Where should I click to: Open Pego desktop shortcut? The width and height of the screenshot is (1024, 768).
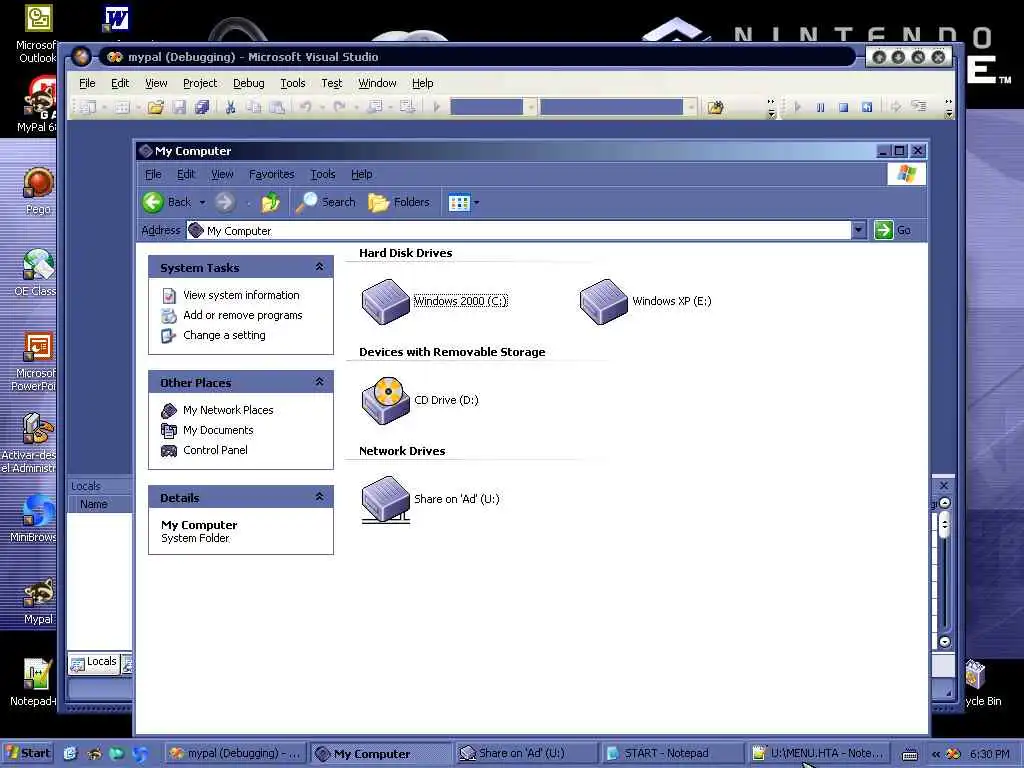coord(38,191)
